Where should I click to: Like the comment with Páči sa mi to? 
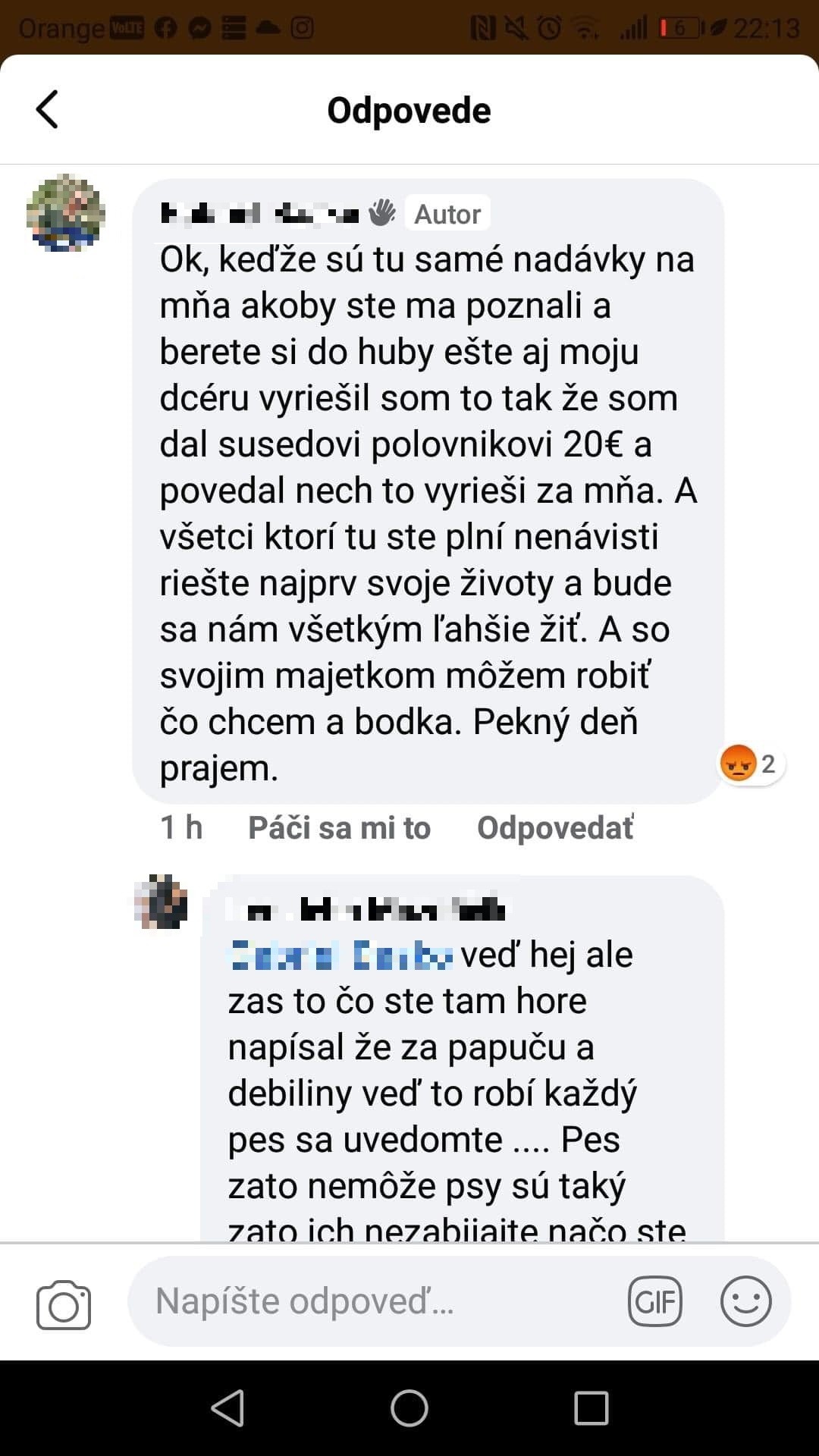tap(339, 827)
